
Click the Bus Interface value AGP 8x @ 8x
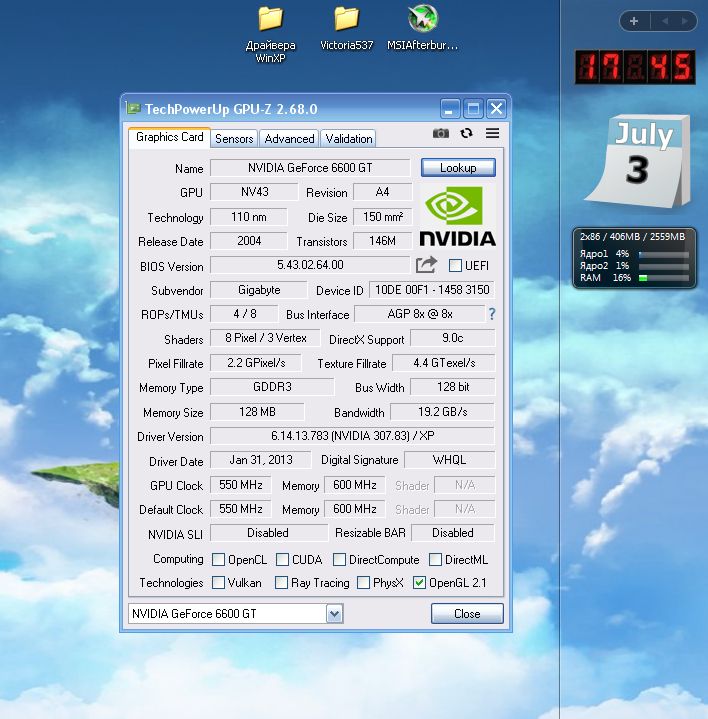click(x=420, y=314)
